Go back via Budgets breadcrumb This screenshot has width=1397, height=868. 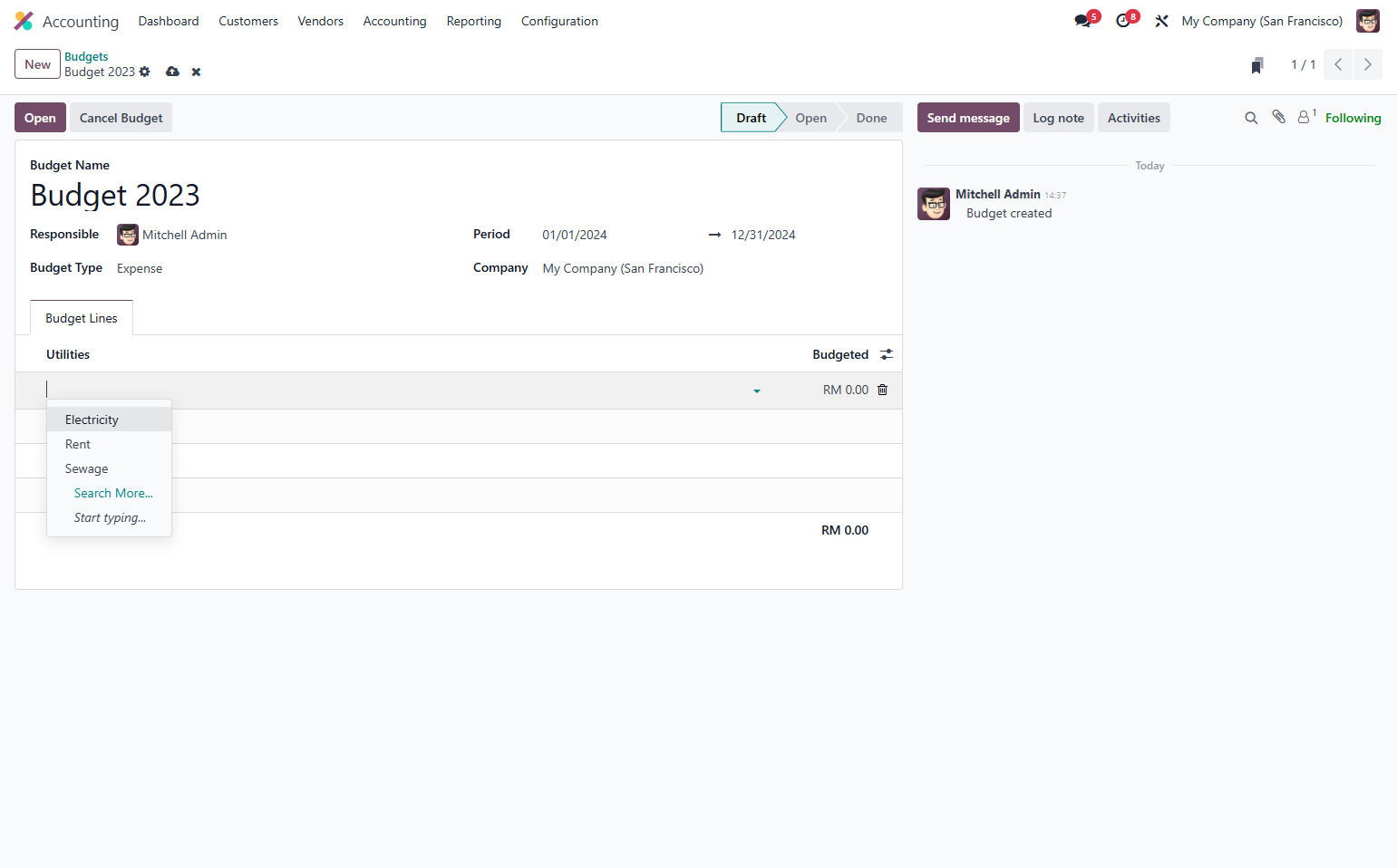coord(86,56)
